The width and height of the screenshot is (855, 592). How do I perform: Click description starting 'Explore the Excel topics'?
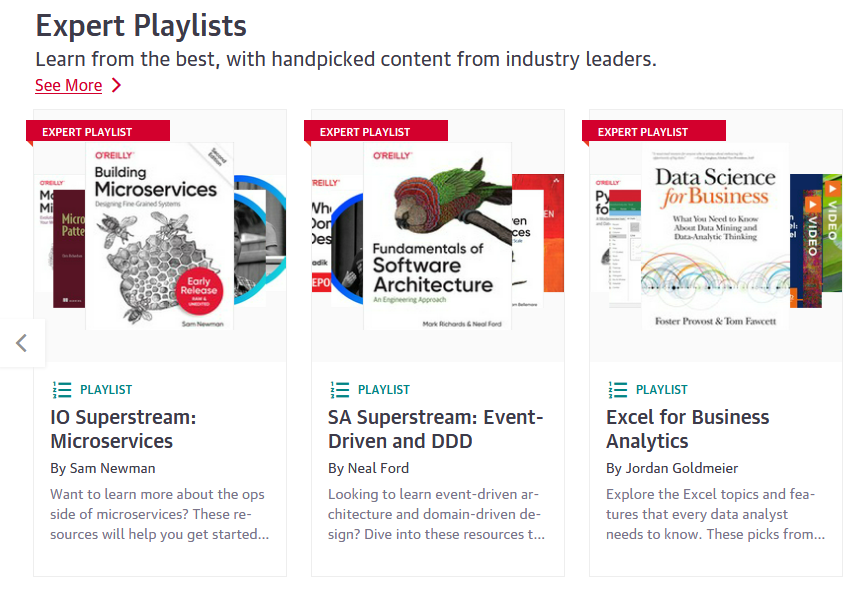(715, 514)
